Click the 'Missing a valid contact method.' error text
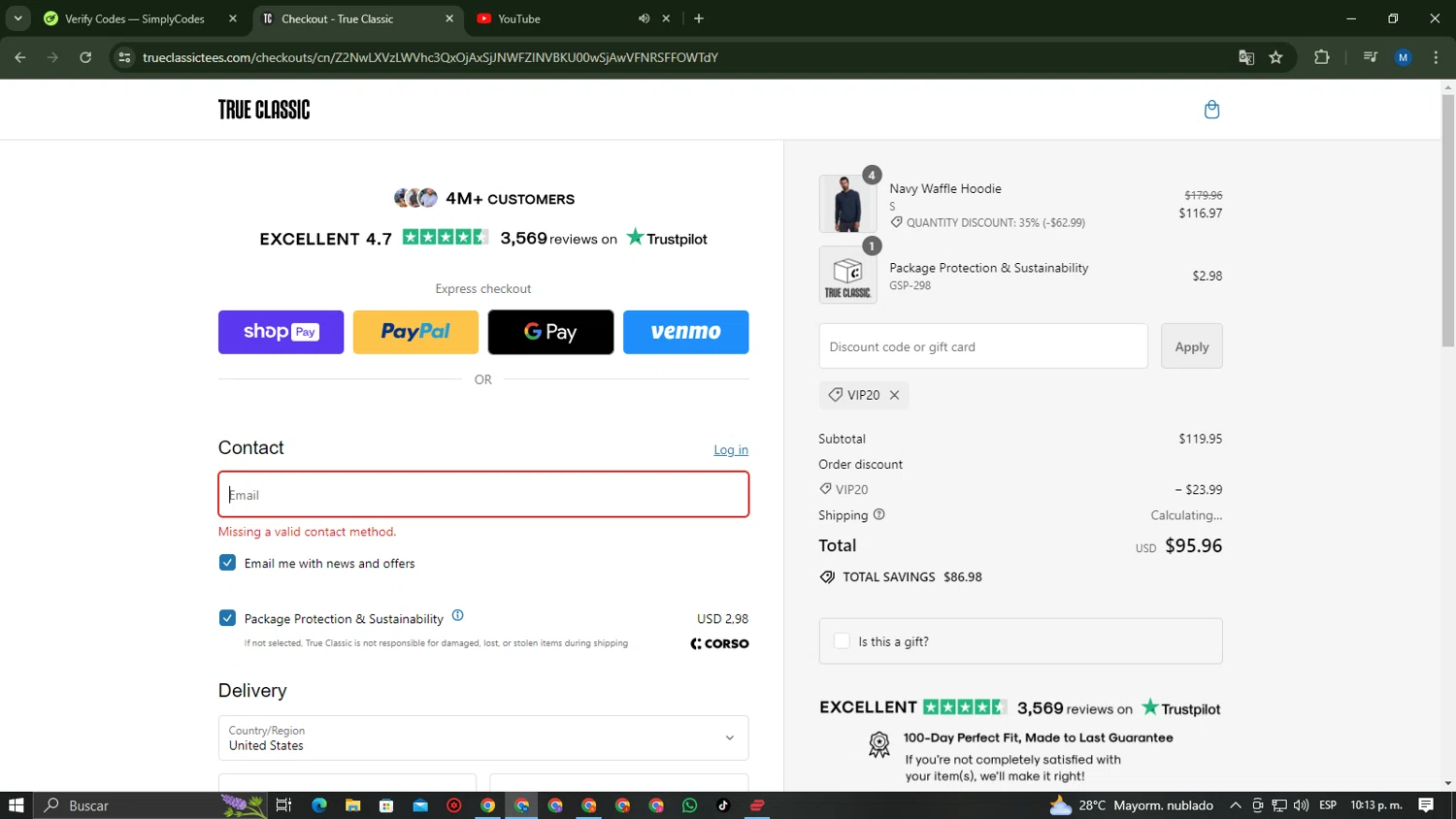This screenshot has width=1456, height=819. [x=307, y=532]
